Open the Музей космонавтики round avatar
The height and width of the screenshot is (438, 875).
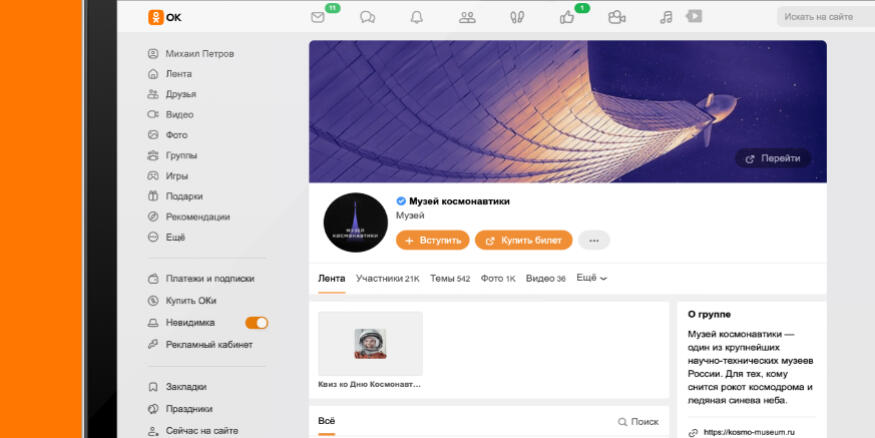355,223
